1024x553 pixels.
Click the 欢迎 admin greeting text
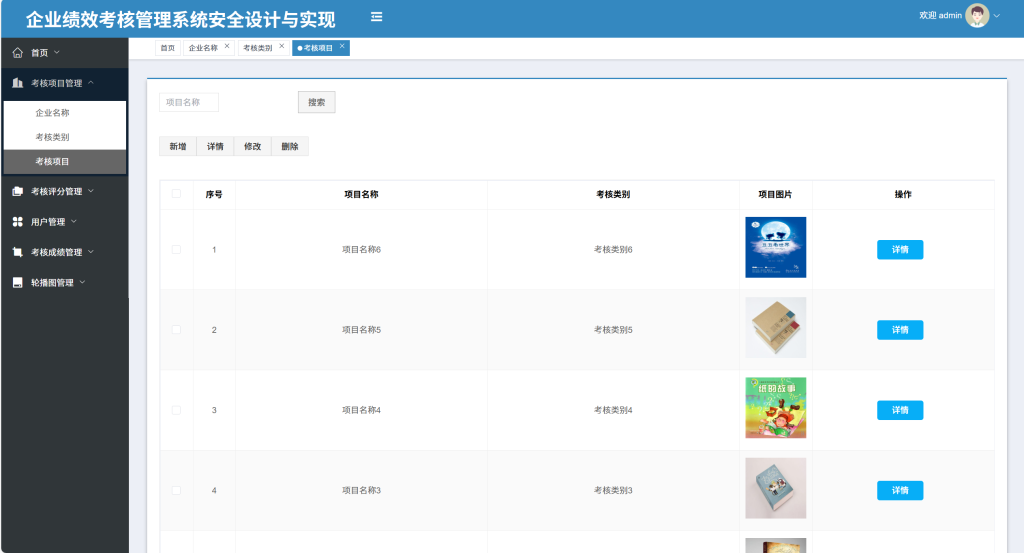940,16
